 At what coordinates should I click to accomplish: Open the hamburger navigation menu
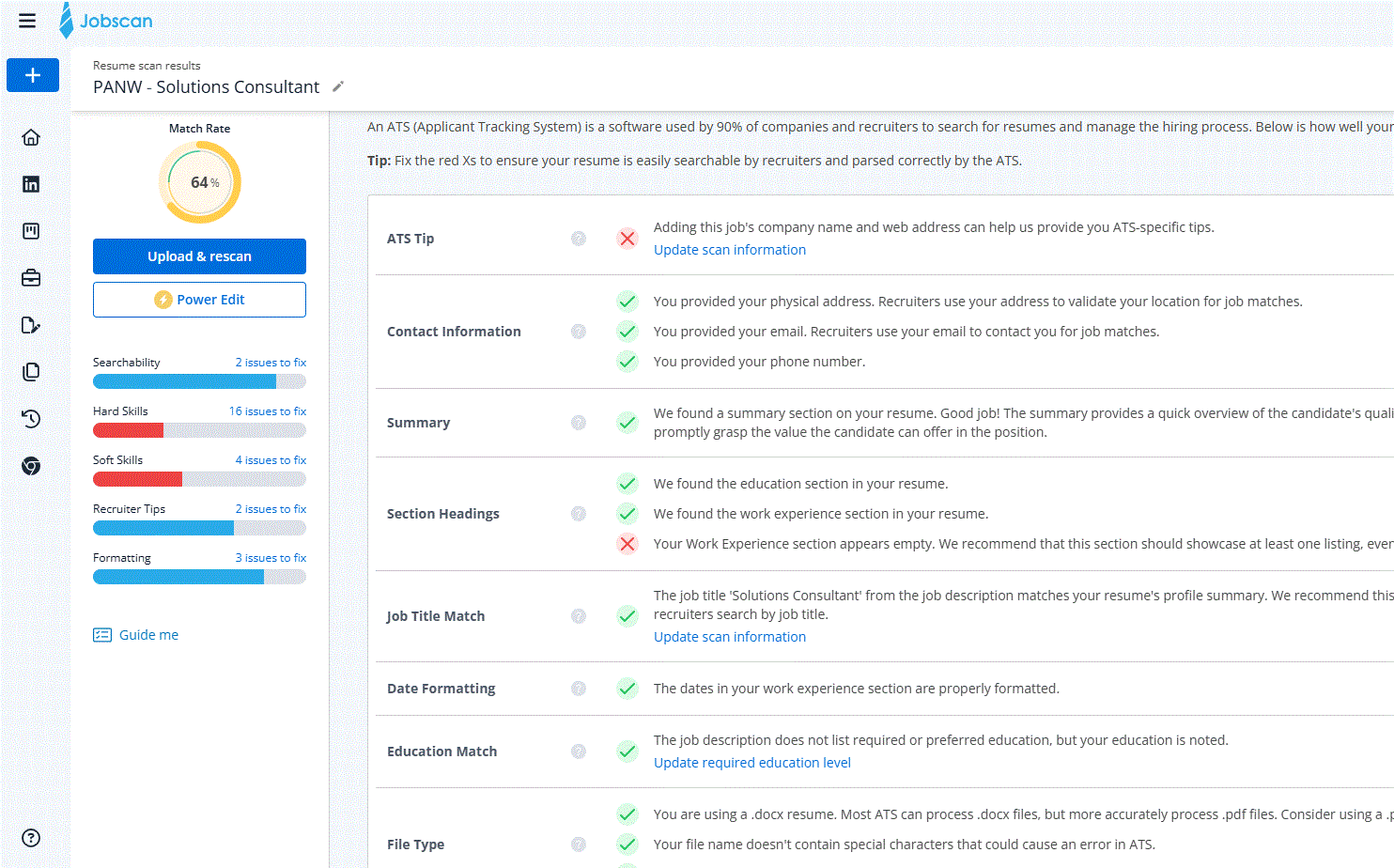[27, 21]
